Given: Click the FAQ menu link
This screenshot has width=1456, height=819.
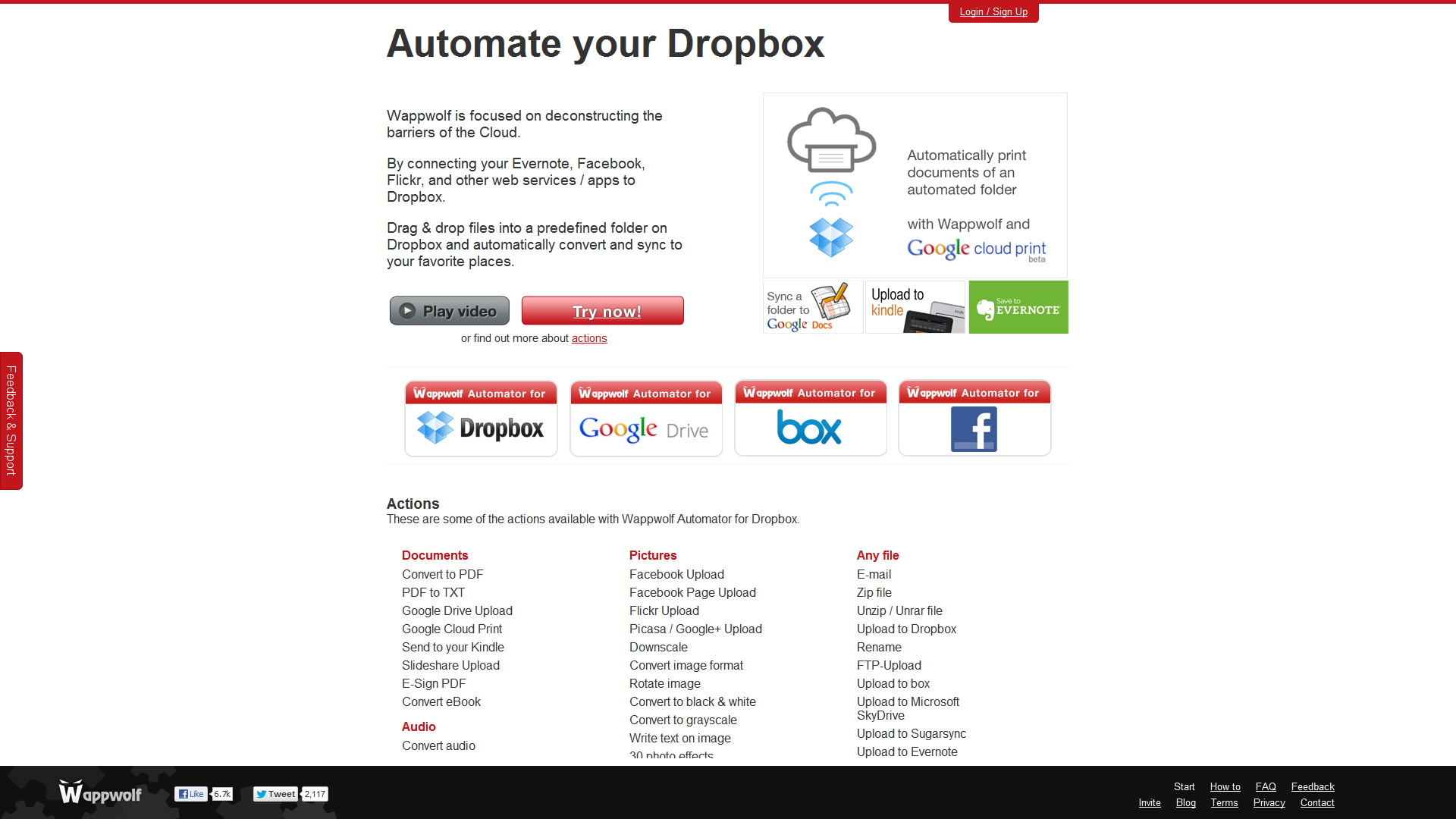Looking at the screenshot, I should pyautogui.click(x=1265, y=786).
